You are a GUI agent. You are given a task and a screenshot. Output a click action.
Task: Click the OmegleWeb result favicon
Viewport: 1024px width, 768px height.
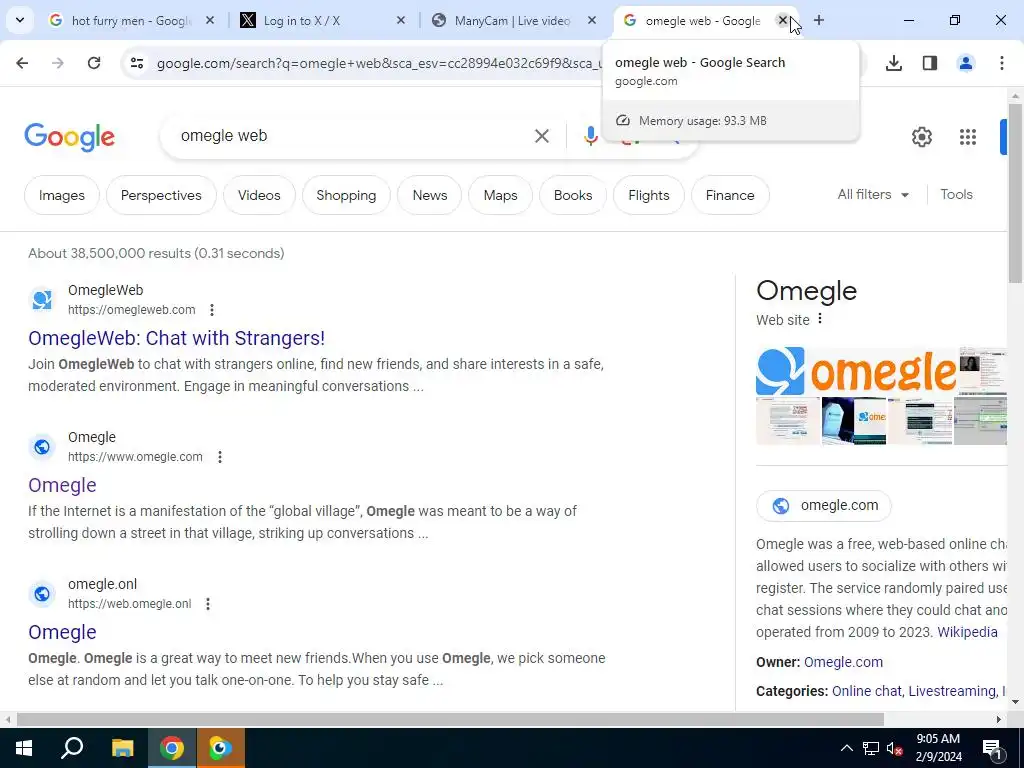(x=42, y=300)
